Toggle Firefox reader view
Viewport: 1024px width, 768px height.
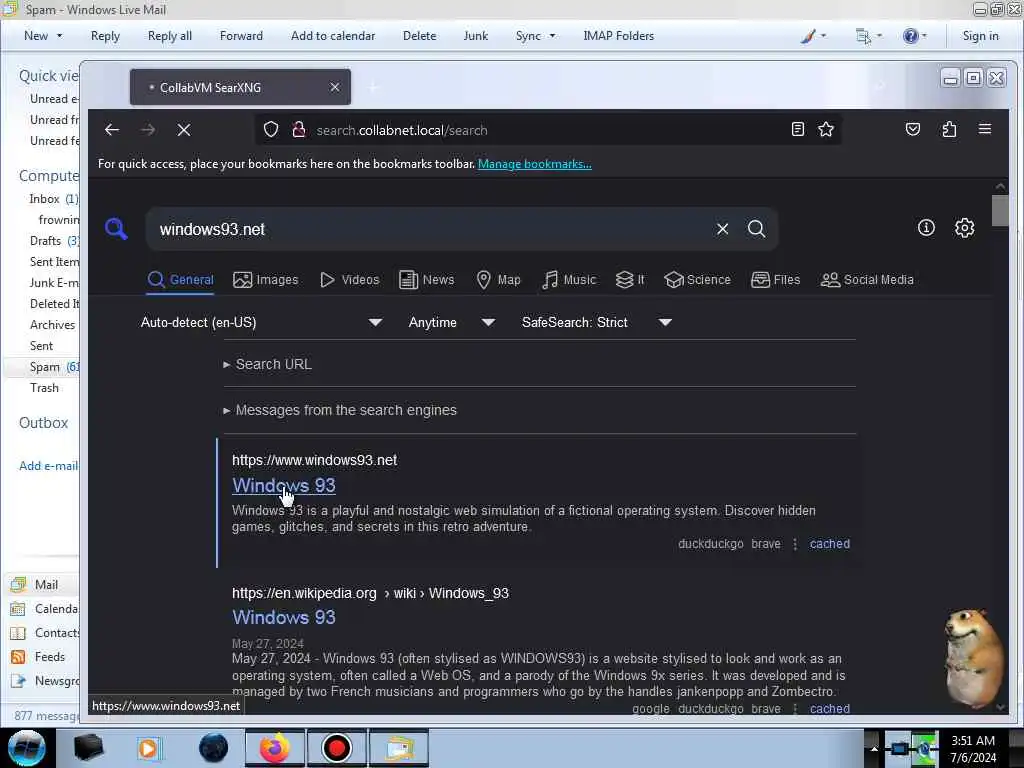pos(797,129)
